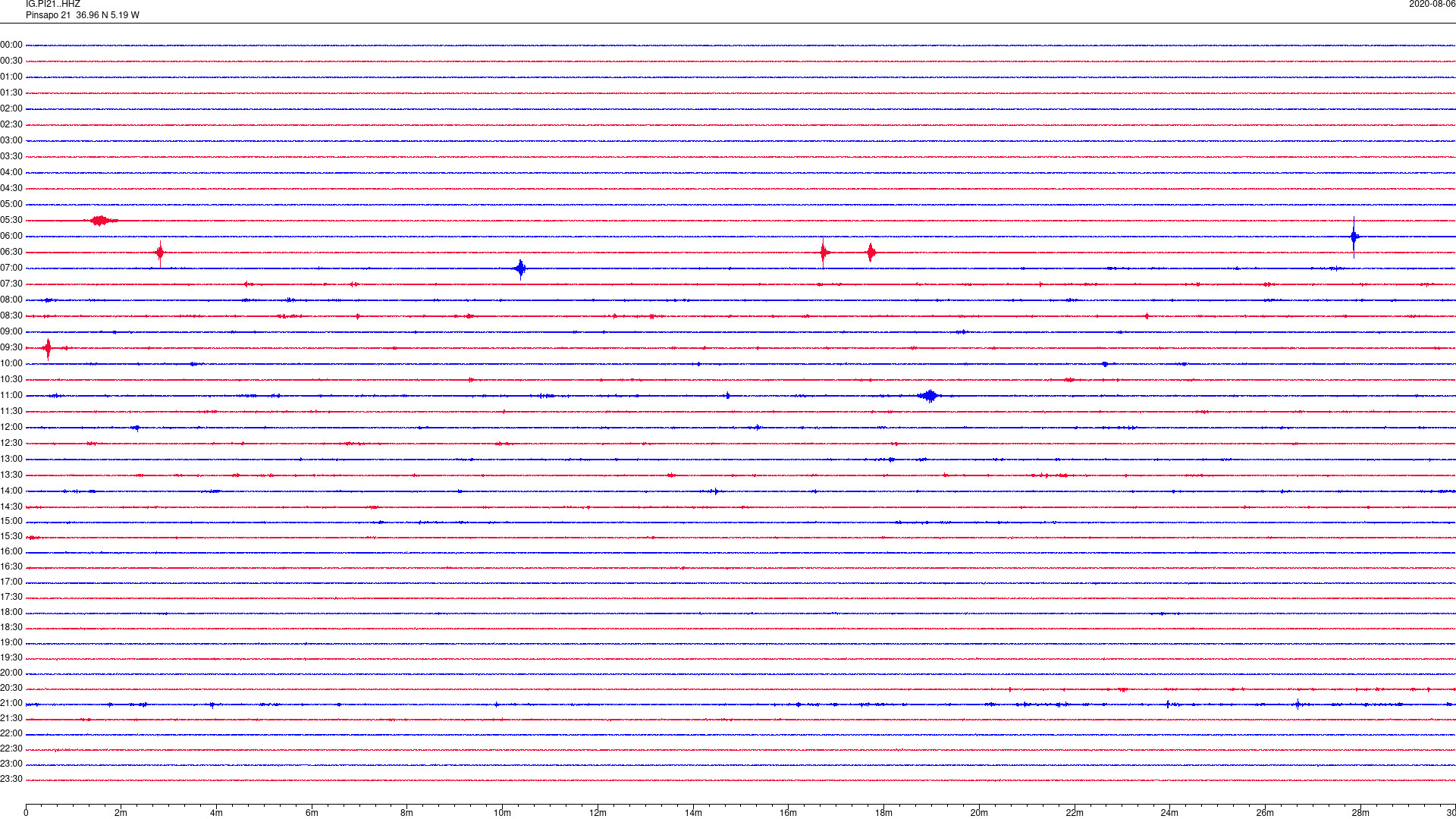The width and height of the screenshot is (1456, 819).
Task: Click the large blue event on the 11:00 trace
Action: click(x=930, y=396)
